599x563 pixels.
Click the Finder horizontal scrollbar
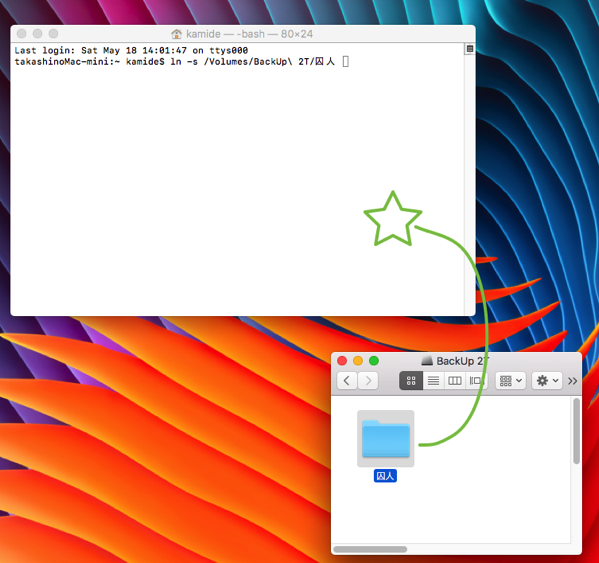click(370, 549)
